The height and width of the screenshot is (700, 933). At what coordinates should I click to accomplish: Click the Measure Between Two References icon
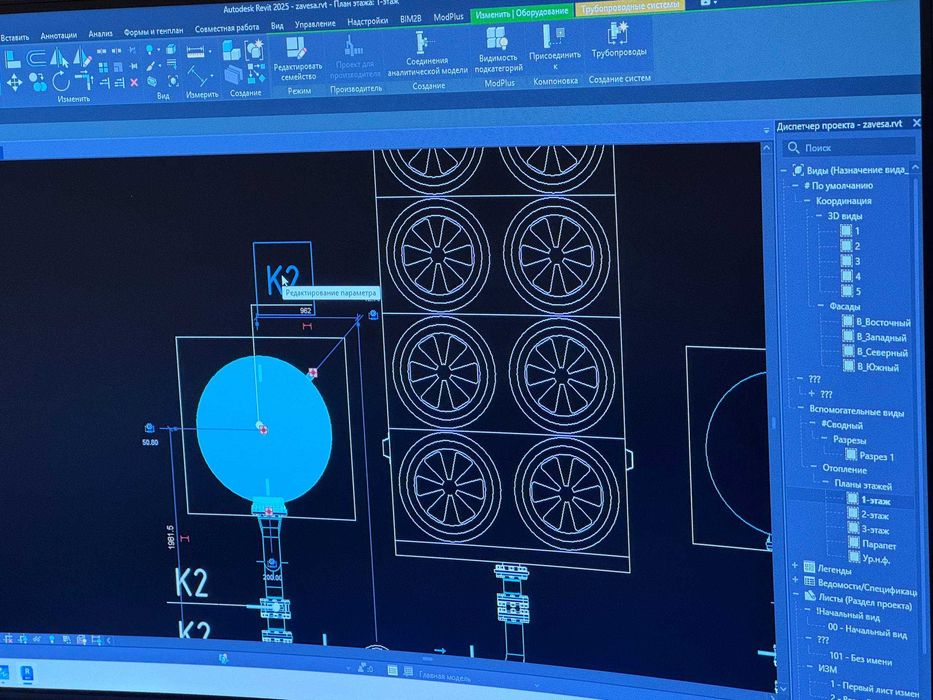click(x=199, y=76)
